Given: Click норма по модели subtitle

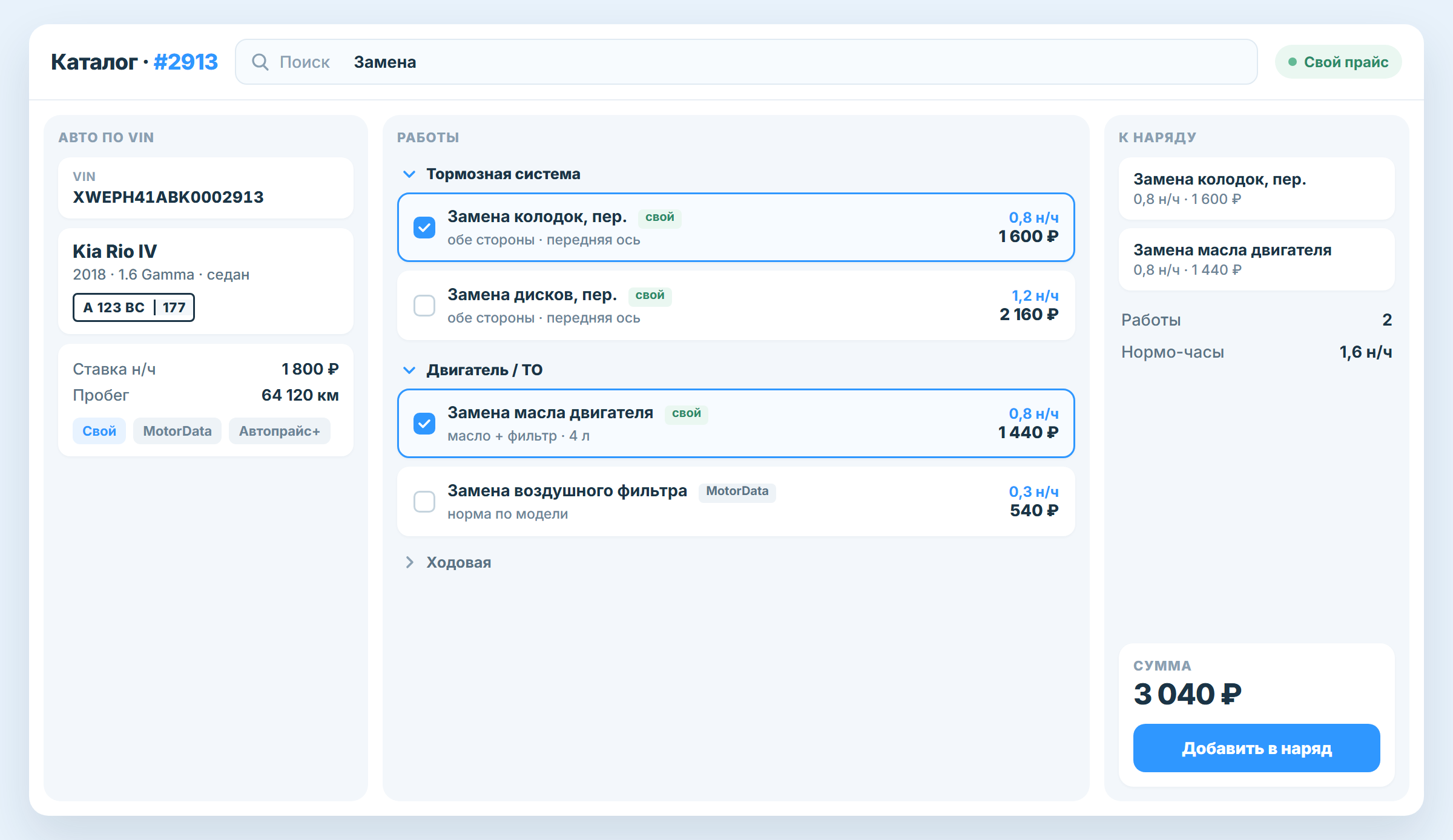Looking at the screenshot, I should 507,514.
